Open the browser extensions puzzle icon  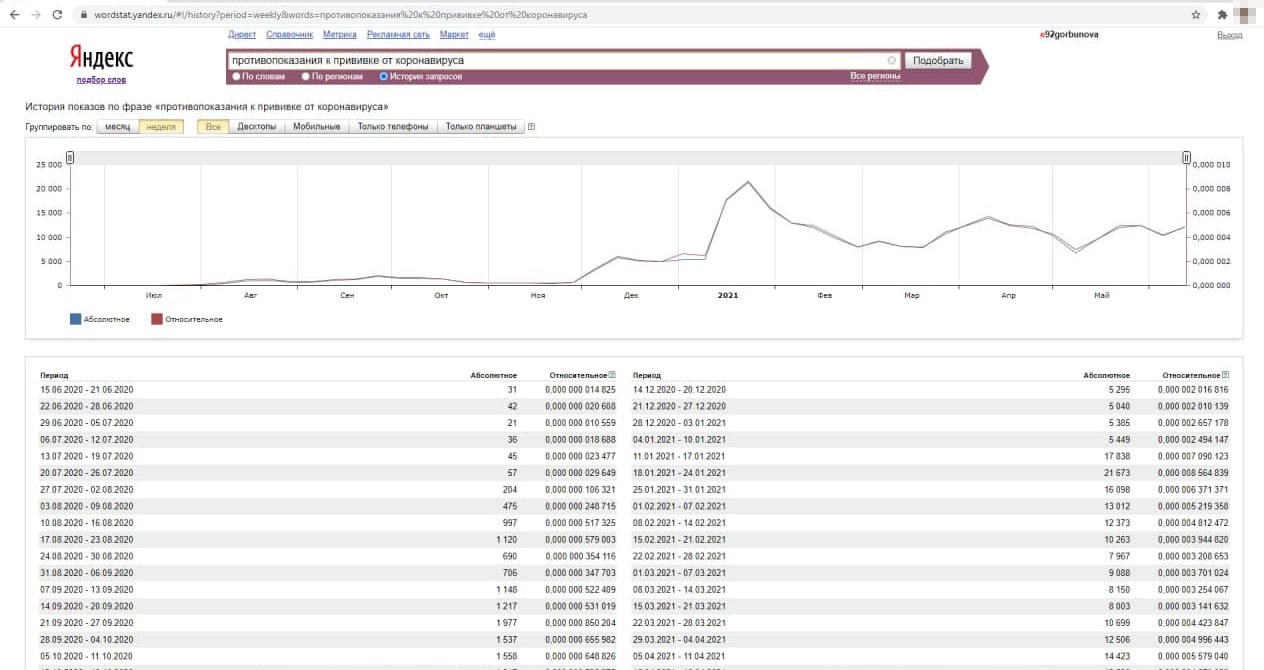[1221, 15]
